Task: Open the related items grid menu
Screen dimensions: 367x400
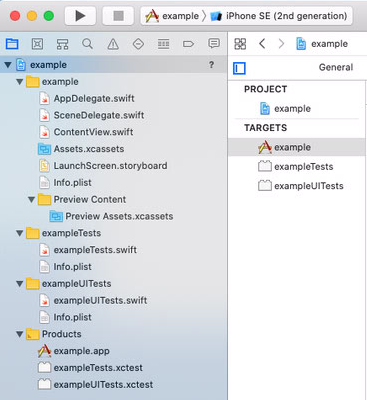Action: click(x=240, y=44)
